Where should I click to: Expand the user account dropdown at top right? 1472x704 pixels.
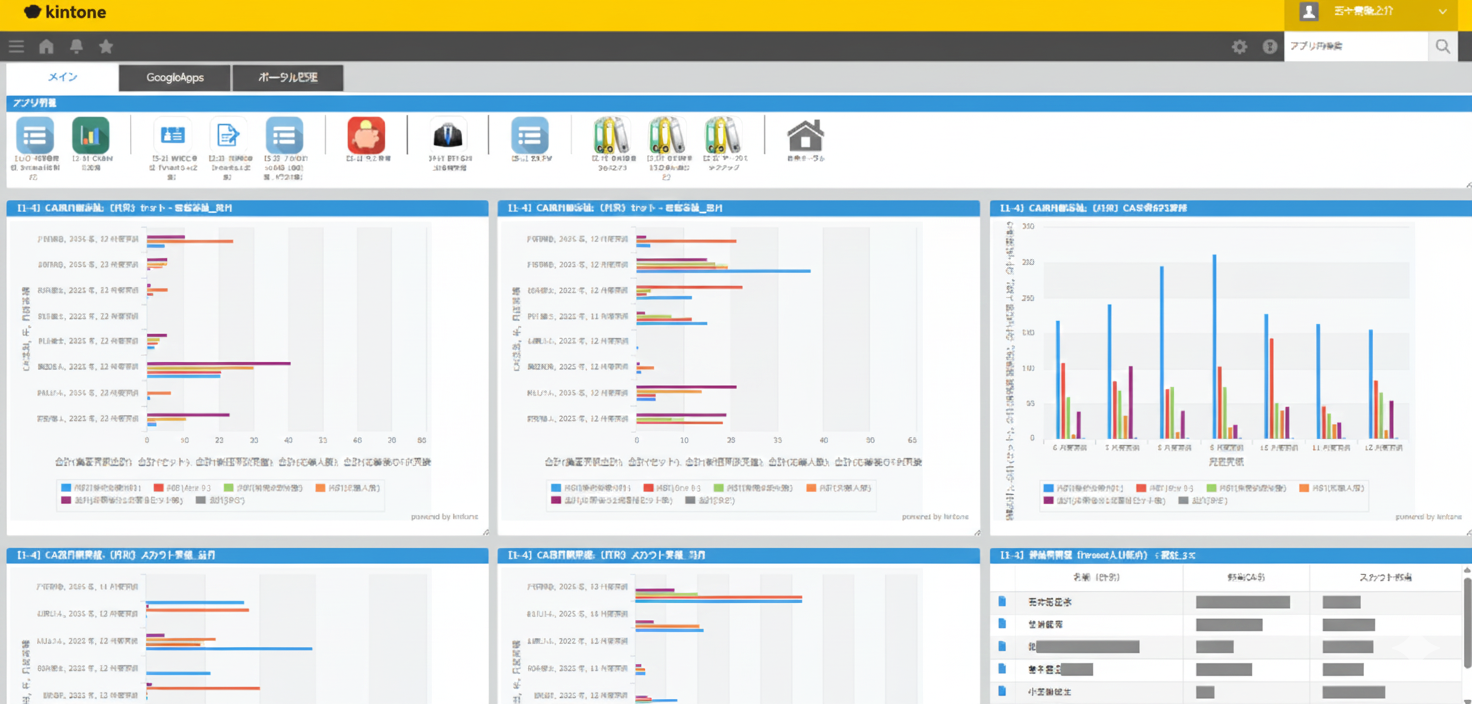(1442, 12)
